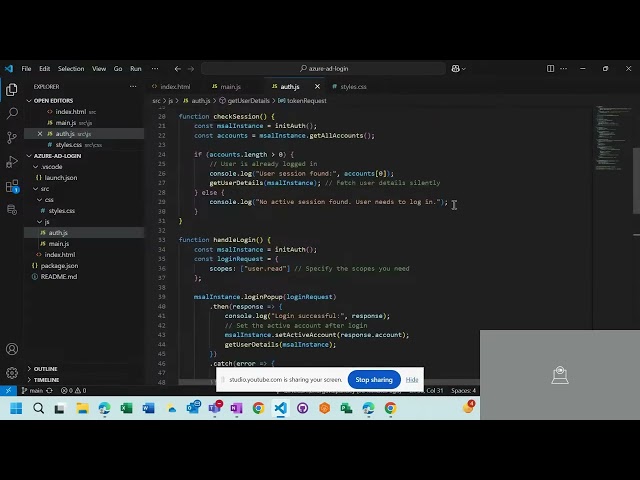
Task: Open index.html in Open Editors list
Action: pyautogui.click(x=71, y=112)
